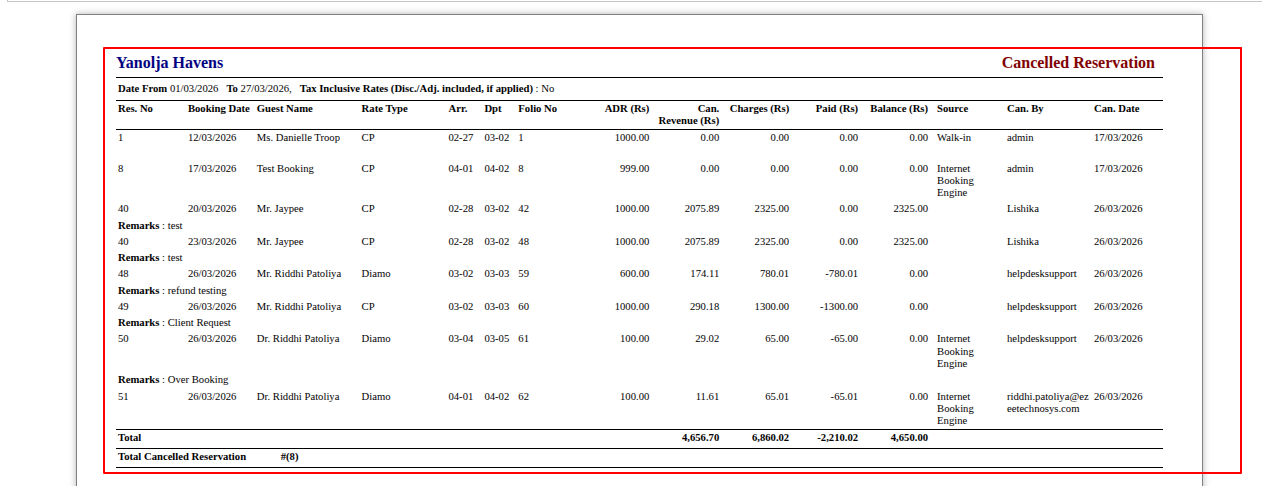Click the Guest Name column header

[x=285, y=108]
